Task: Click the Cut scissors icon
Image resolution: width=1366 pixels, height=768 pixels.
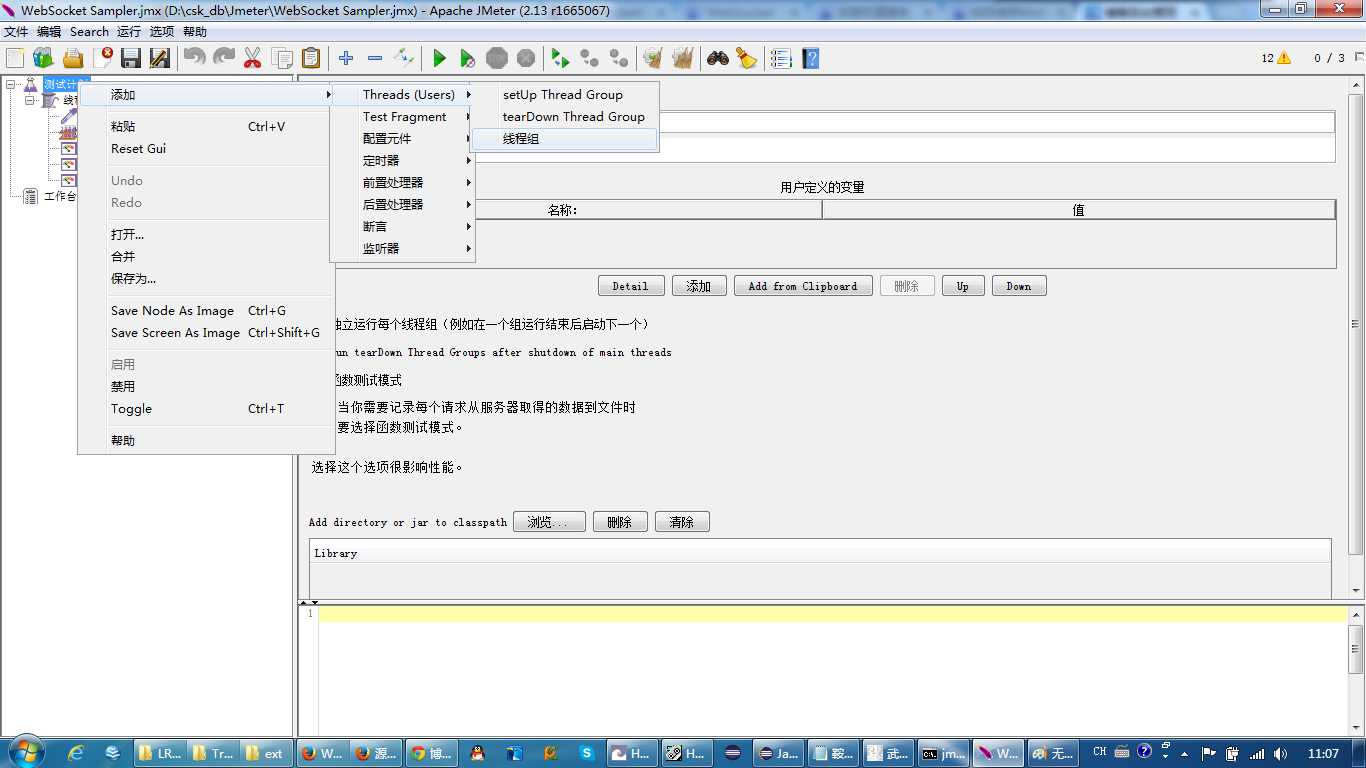Action: coord(253,58)
